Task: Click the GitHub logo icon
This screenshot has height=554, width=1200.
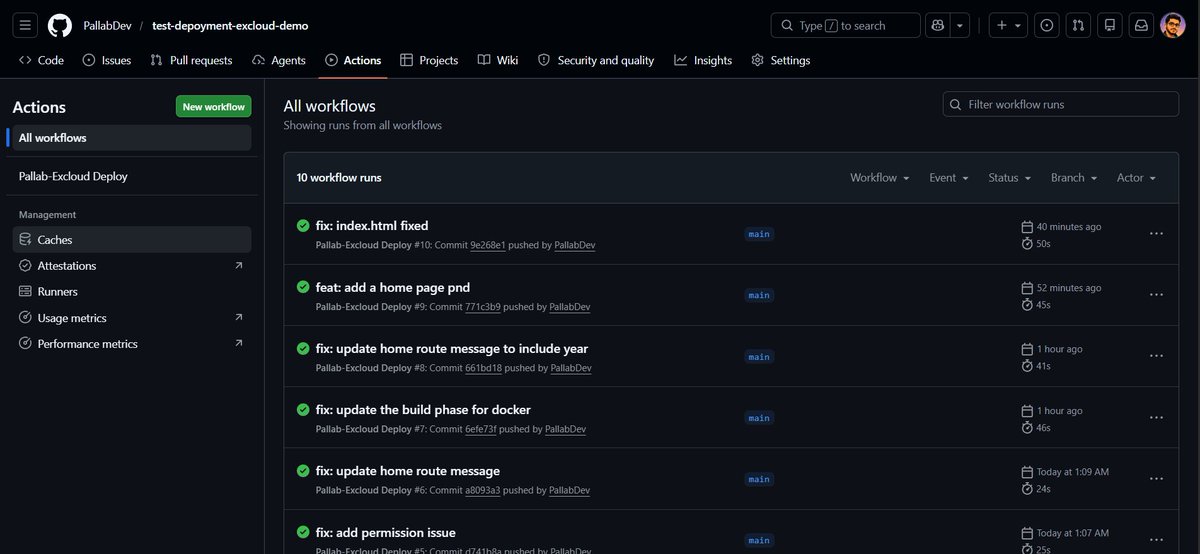Action: click(x=60, y=25)
